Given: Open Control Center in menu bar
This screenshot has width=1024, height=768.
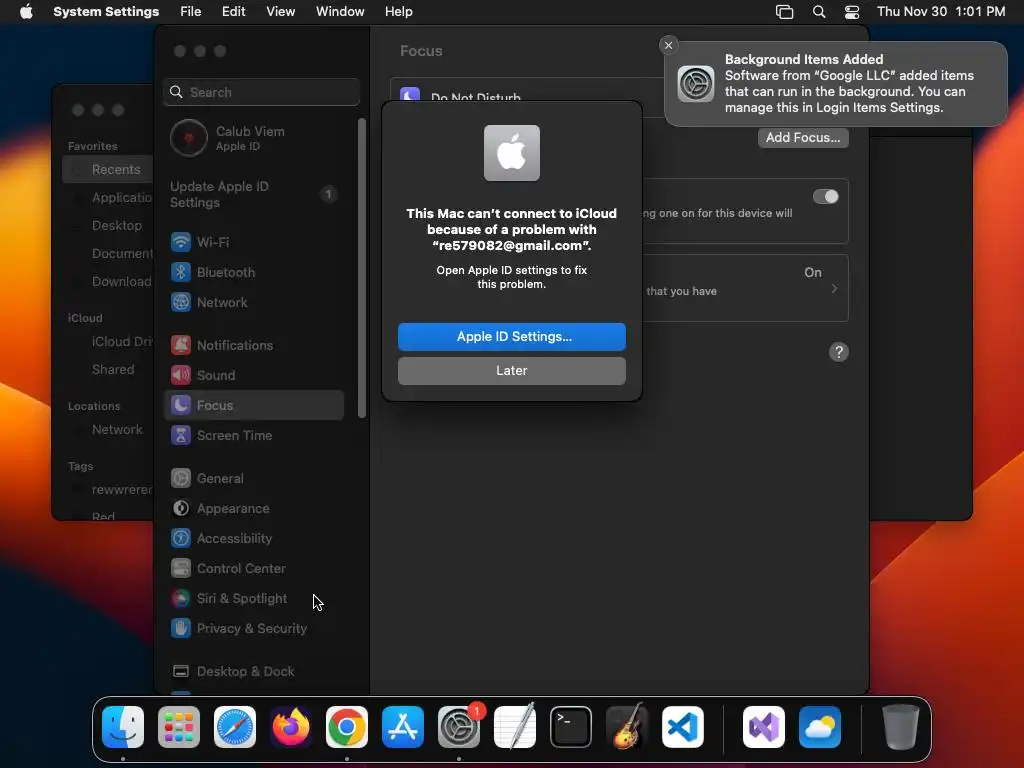Looking at the screenshot, I should [x=852, y=12].
